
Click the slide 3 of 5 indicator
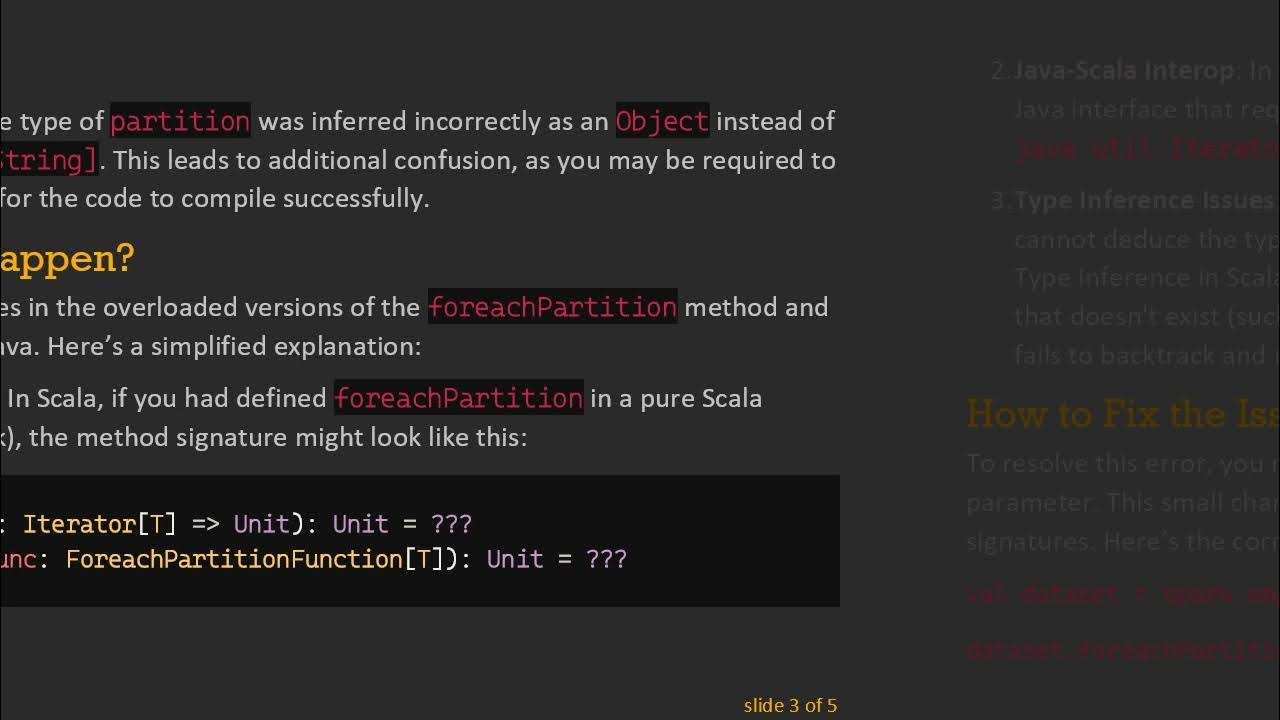click(x=790, y=705)
